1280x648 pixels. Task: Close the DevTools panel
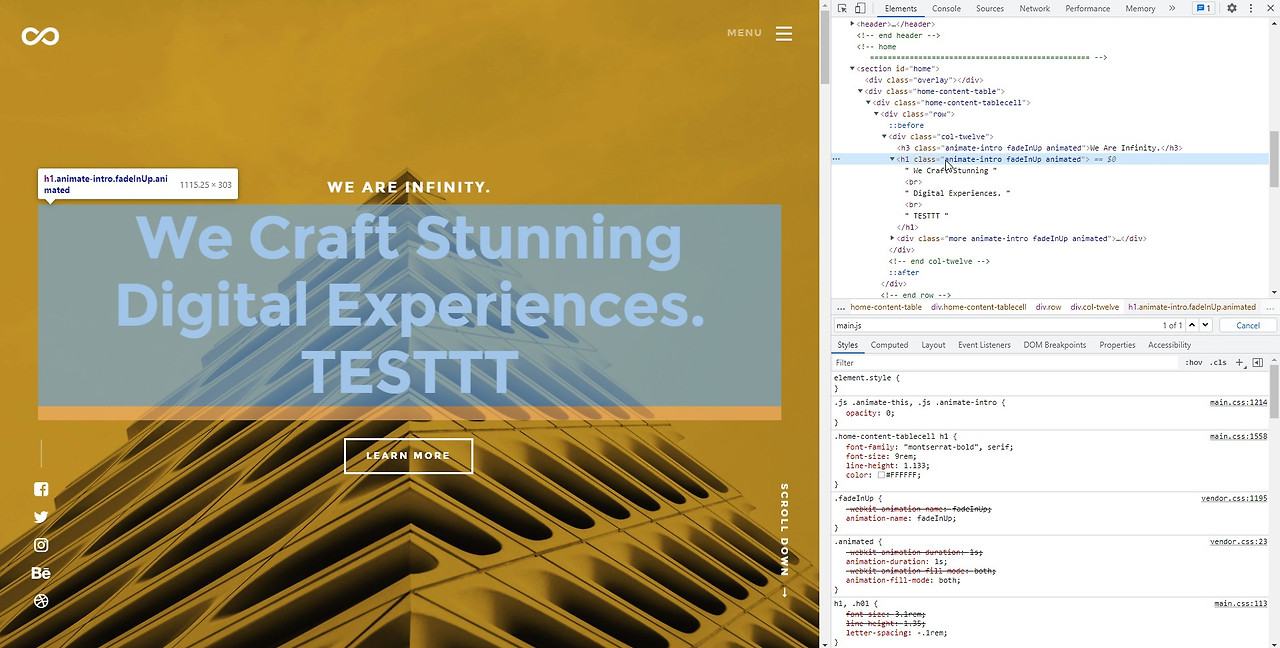click(x=1269, y=8)
